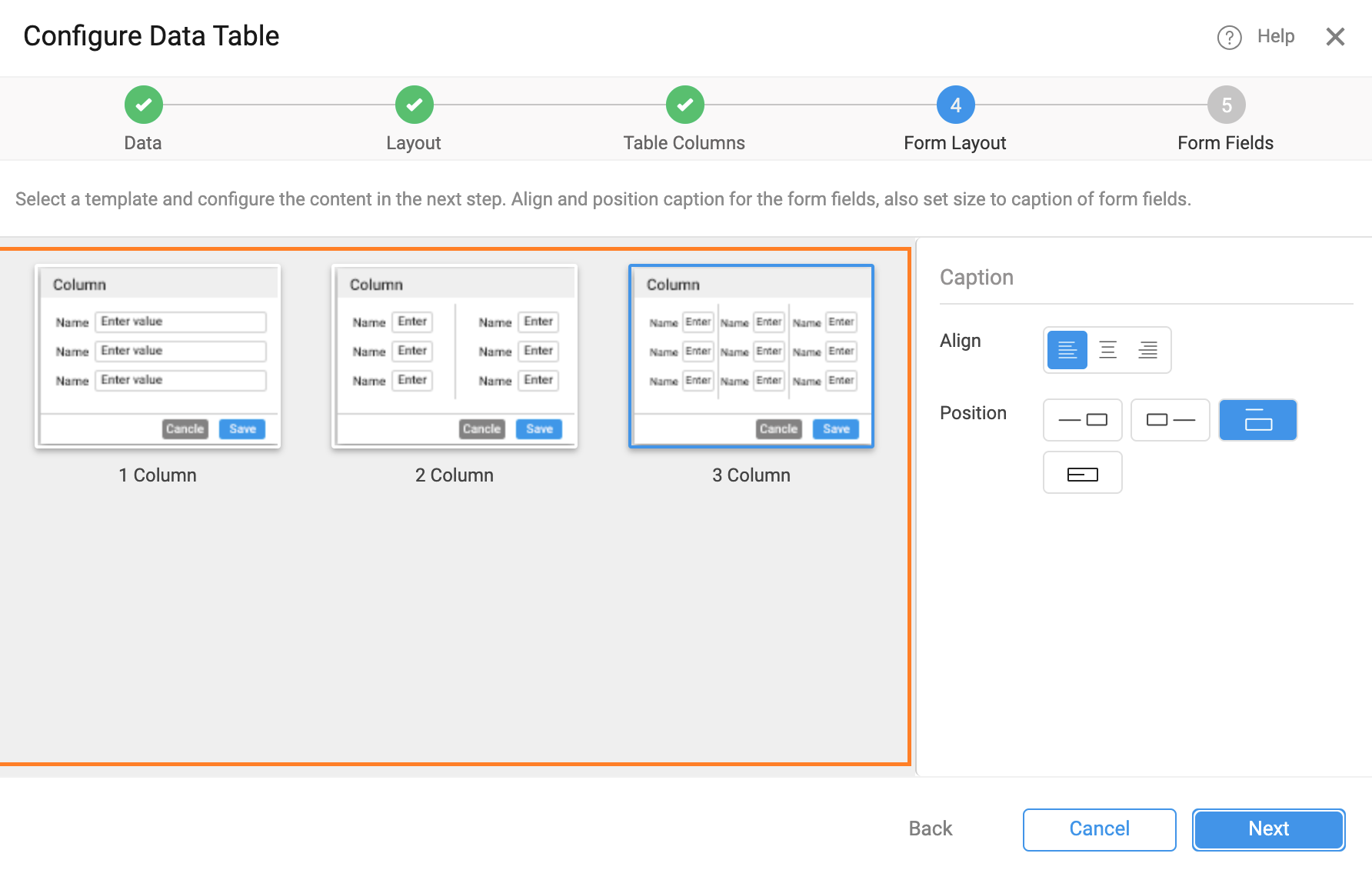The height and width of the screenshot is (880, 1372).
Task: Choose caption-left-of-field position icon
Action: click(1082, 420)
